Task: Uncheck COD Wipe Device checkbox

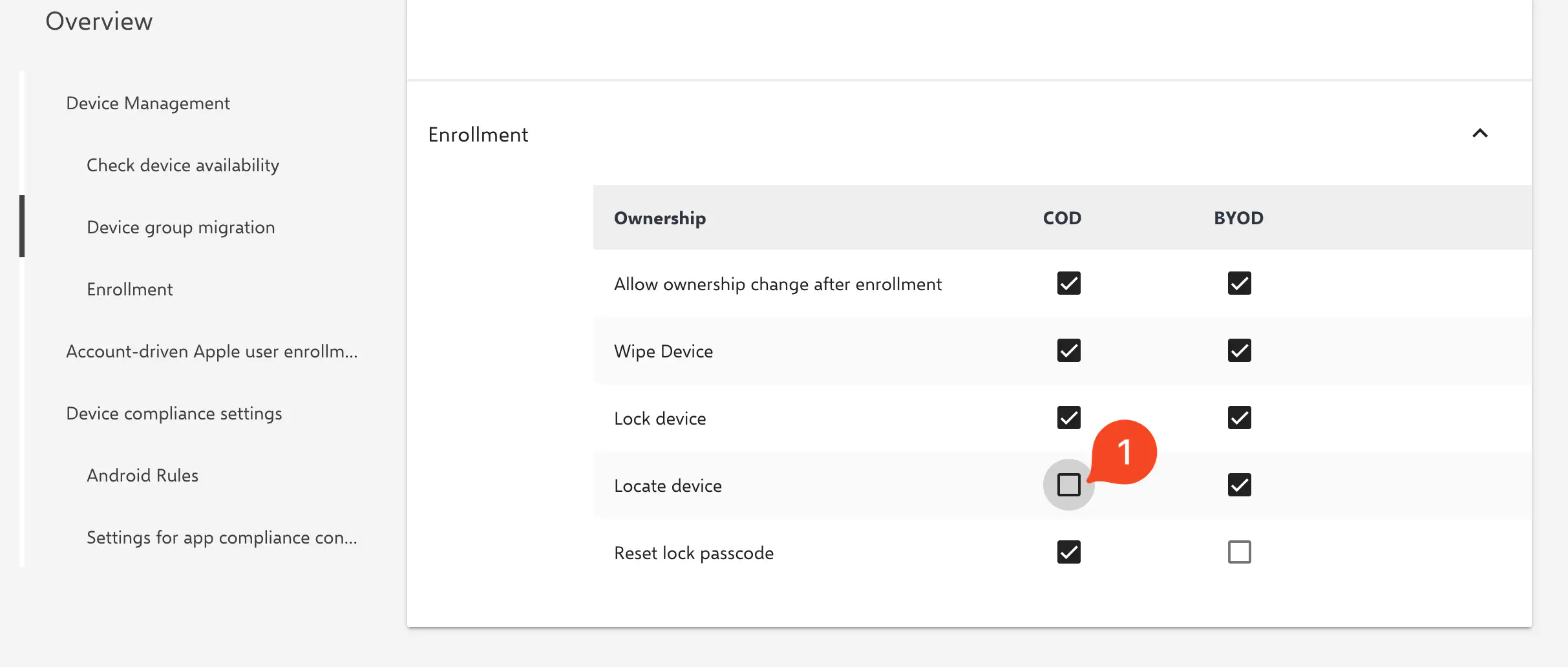Action: (1068, 350)
